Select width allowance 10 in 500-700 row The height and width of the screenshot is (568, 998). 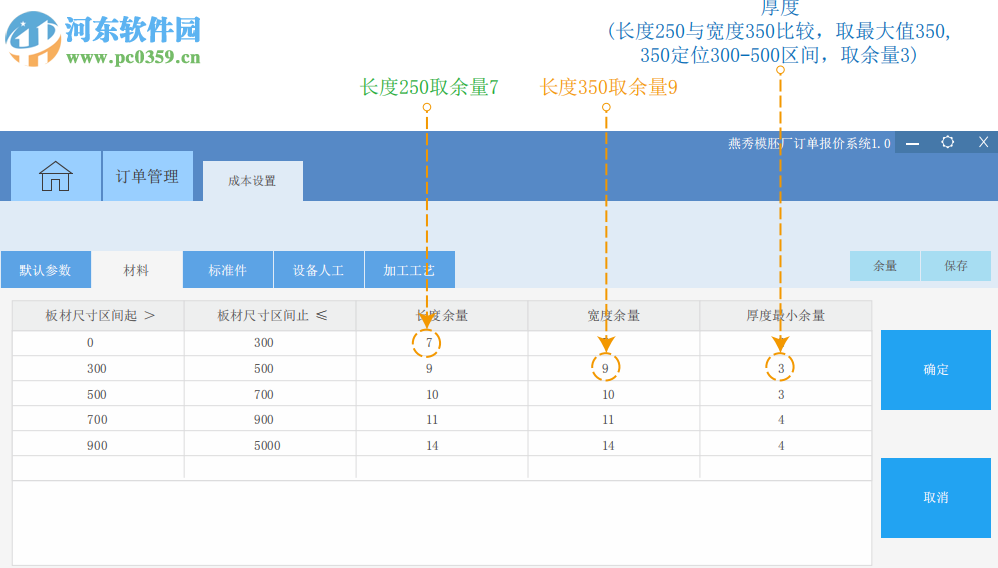(x=614, y=394)
